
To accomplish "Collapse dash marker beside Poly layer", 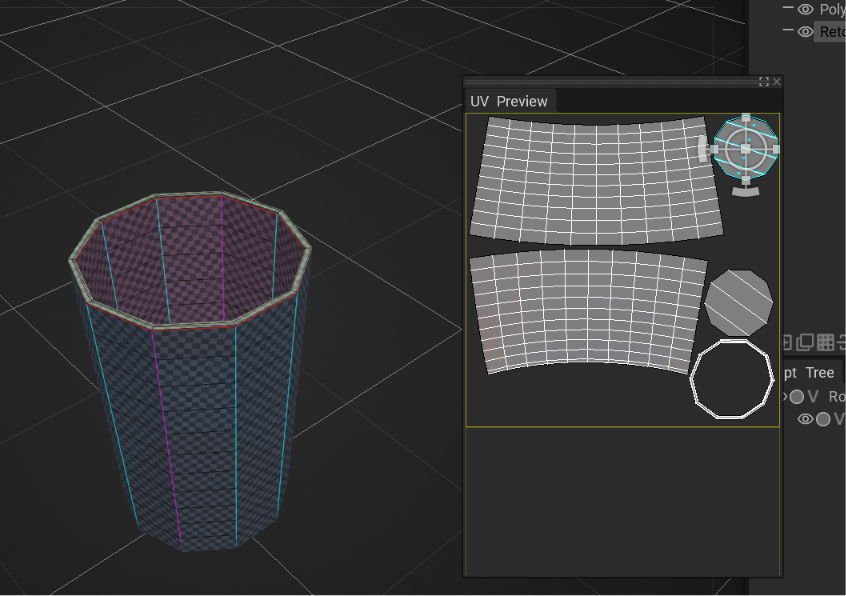I will 788,8.
